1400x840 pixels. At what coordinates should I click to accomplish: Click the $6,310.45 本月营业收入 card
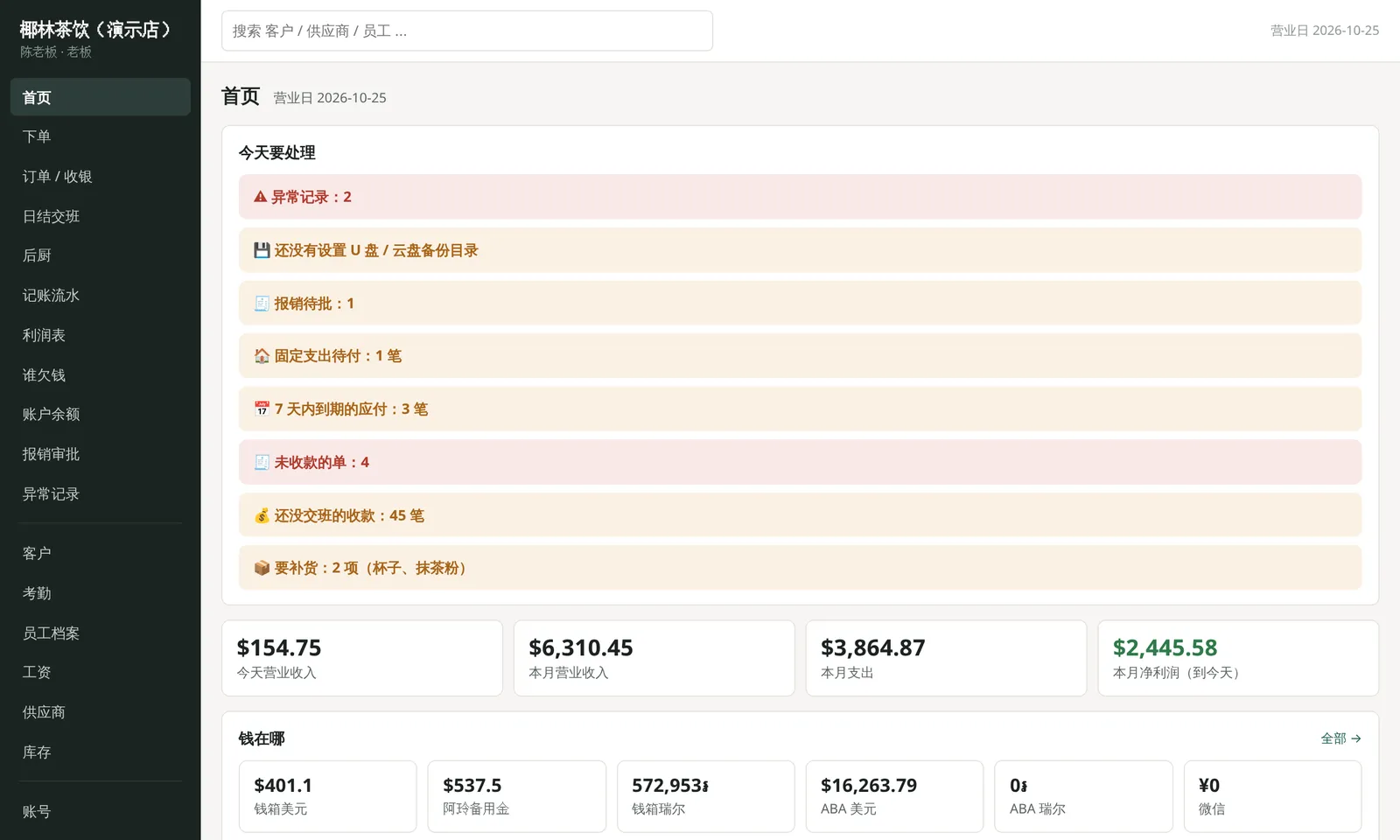pos(654,658)
